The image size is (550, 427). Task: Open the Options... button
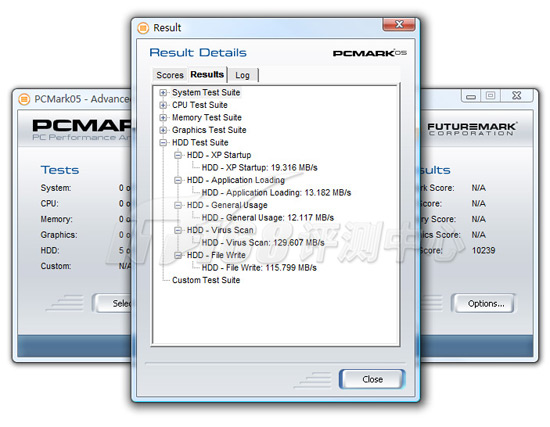(x=486, y=303)
